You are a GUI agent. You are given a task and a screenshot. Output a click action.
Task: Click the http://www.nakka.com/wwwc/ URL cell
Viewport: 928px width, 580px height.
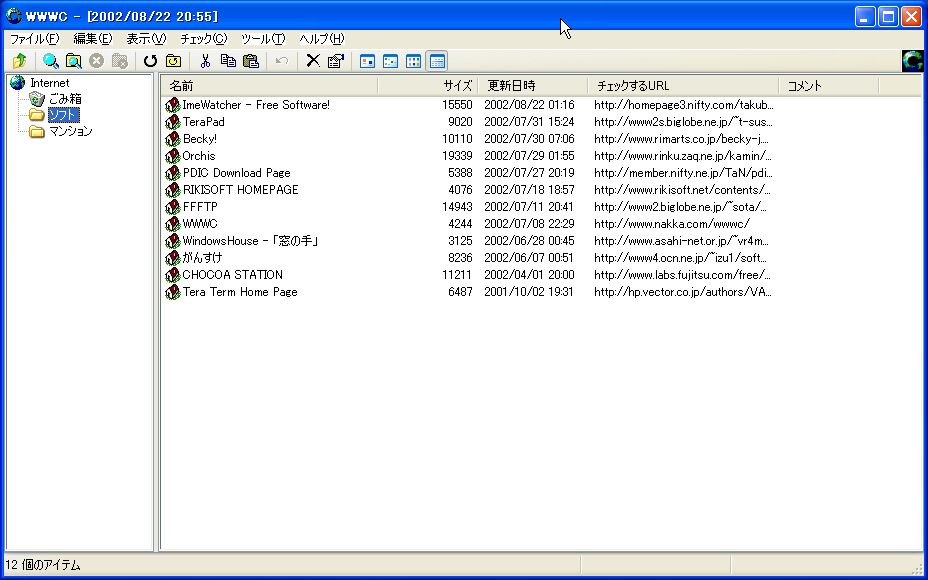click(x=672, y=224)
